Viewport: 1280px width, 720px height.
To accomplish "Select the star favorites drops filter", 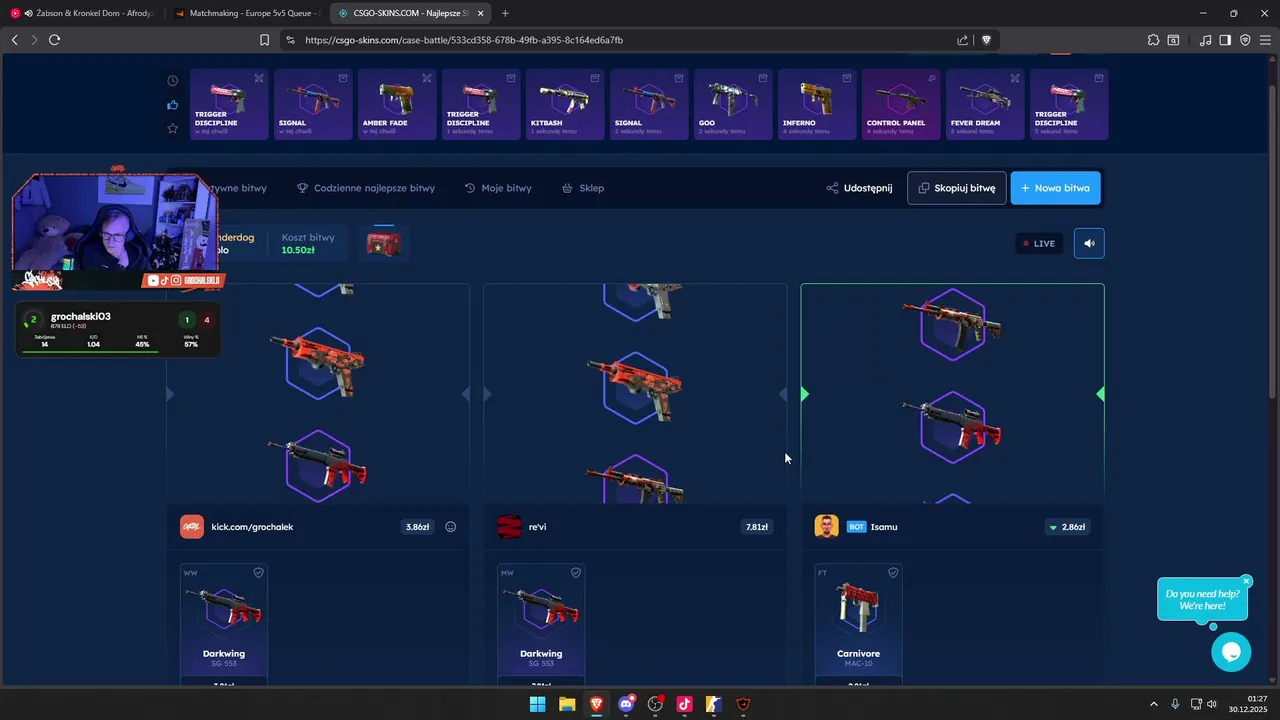I will (x=172, y=128).
